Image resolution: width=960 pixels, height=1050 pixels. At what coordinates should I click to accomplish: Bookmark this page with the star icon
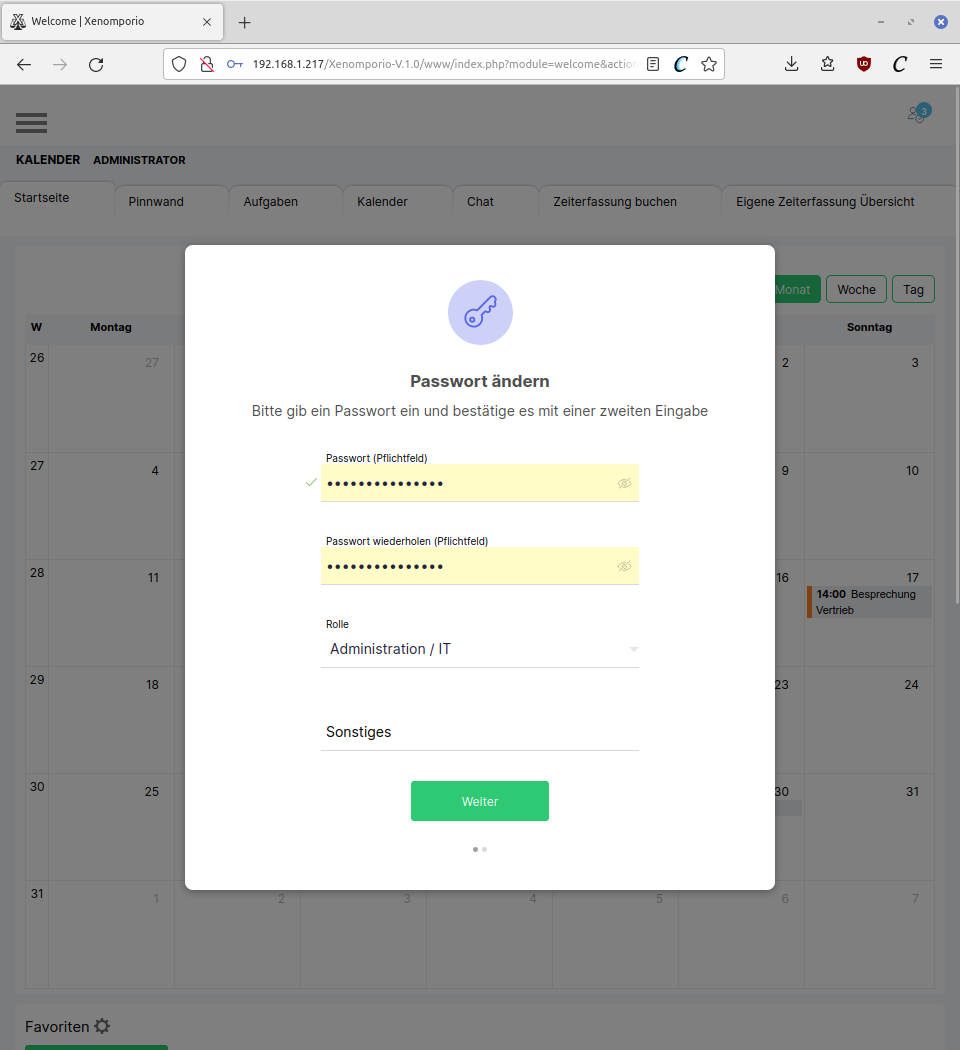(x=709, y=64)
